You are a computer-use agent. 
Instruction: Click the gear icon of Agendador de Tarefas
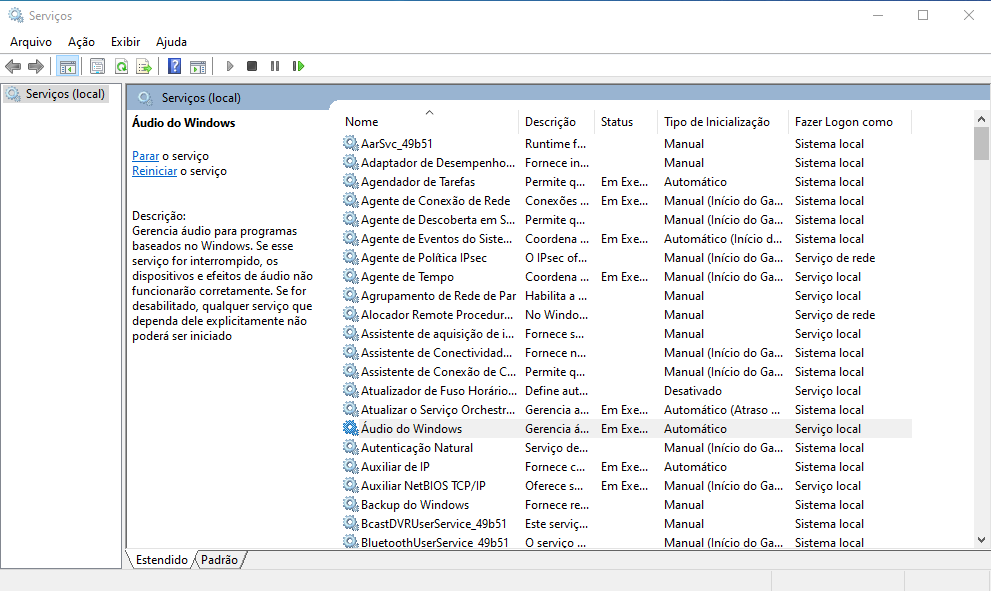click(x=351, y=181)
